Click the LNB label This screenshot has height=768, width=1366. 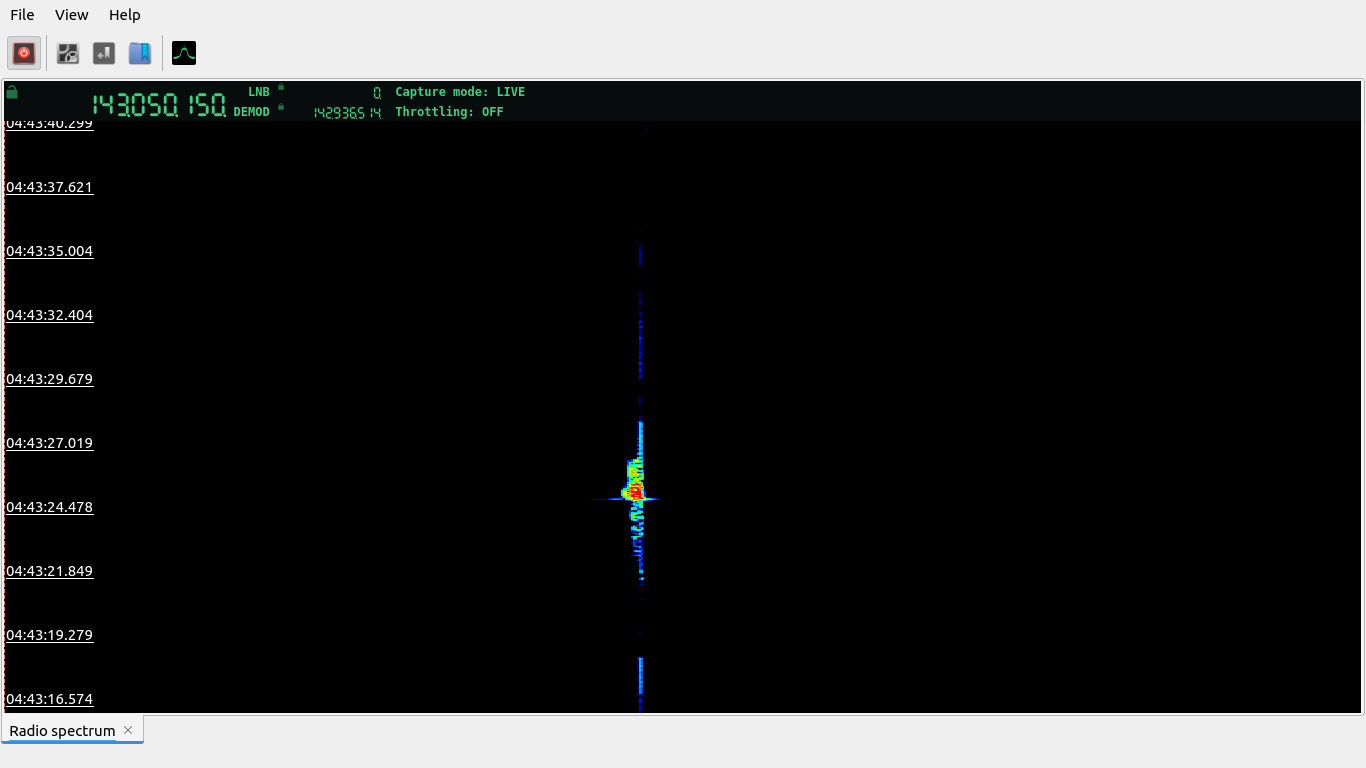pos(259,92)
